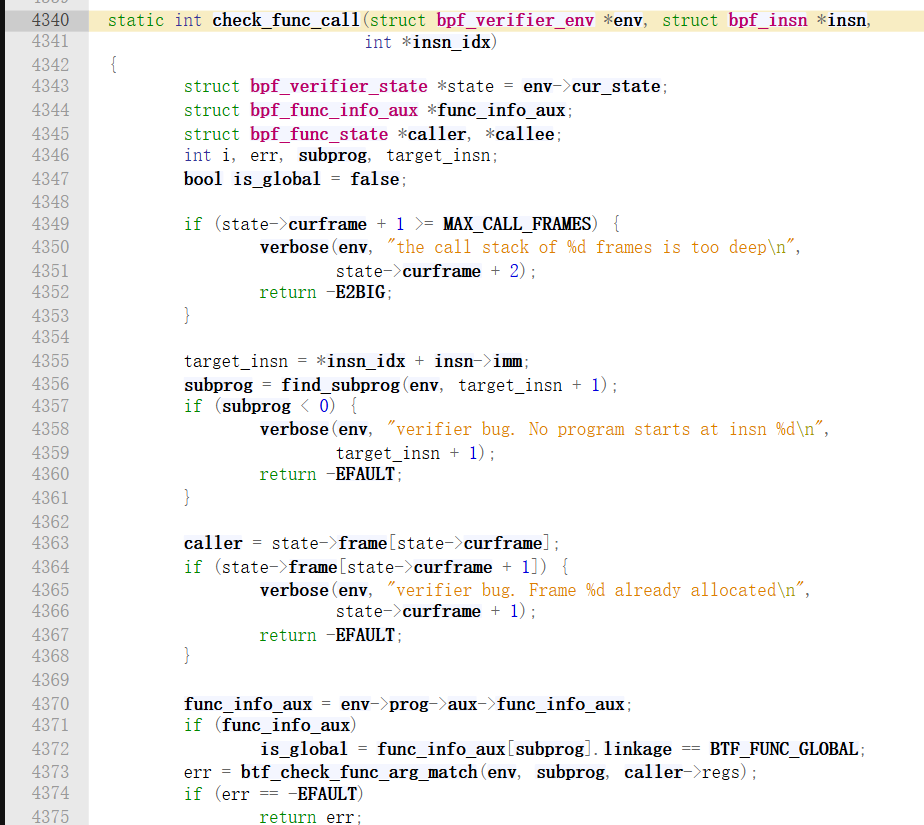Screen dimensions: 924x825
Task: Click line number 4365 in the gutter
Action: tap(51, 590)
